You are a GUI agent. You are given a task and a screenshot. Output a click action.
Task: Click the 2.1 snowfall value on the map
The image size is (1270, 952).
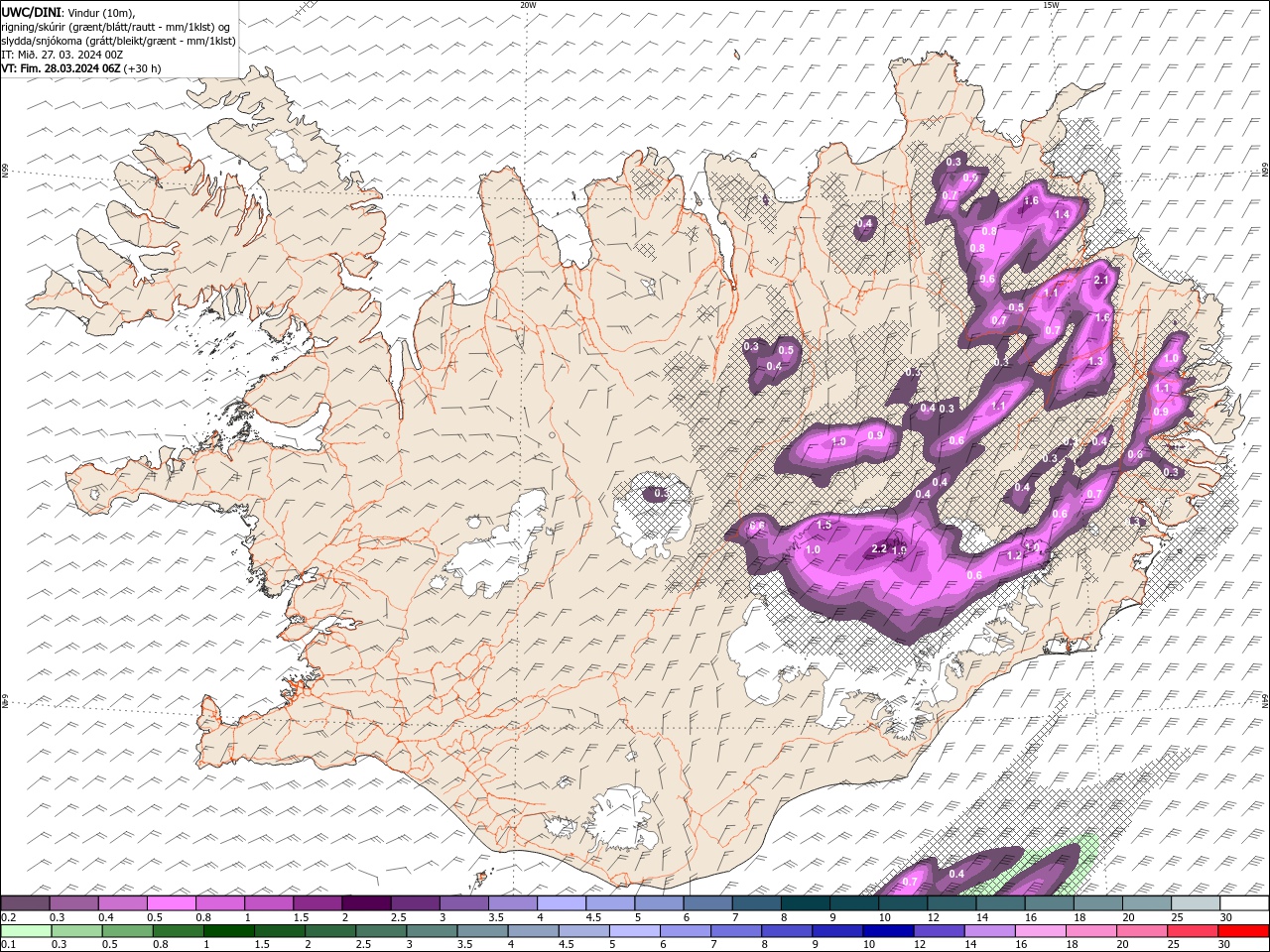click(x=1100, y=281)
